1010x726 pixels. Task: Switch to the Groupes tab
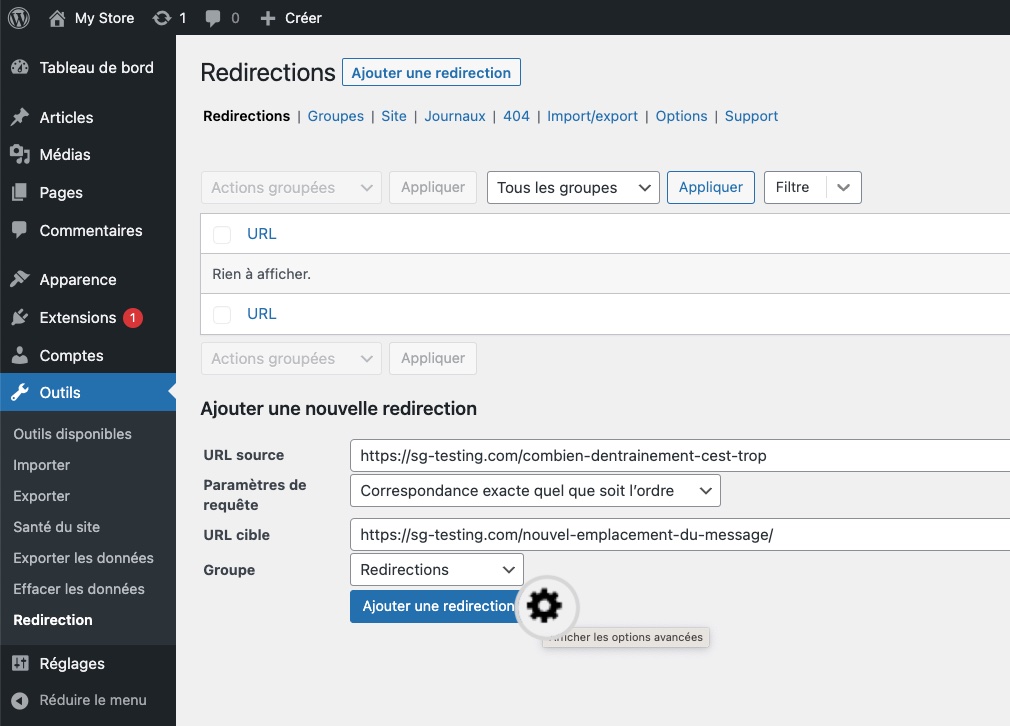[336, 116]
